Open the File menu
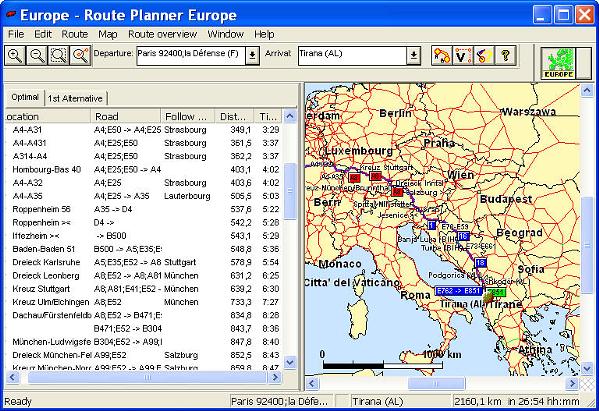The image size is (599, 411). [16, 34]
